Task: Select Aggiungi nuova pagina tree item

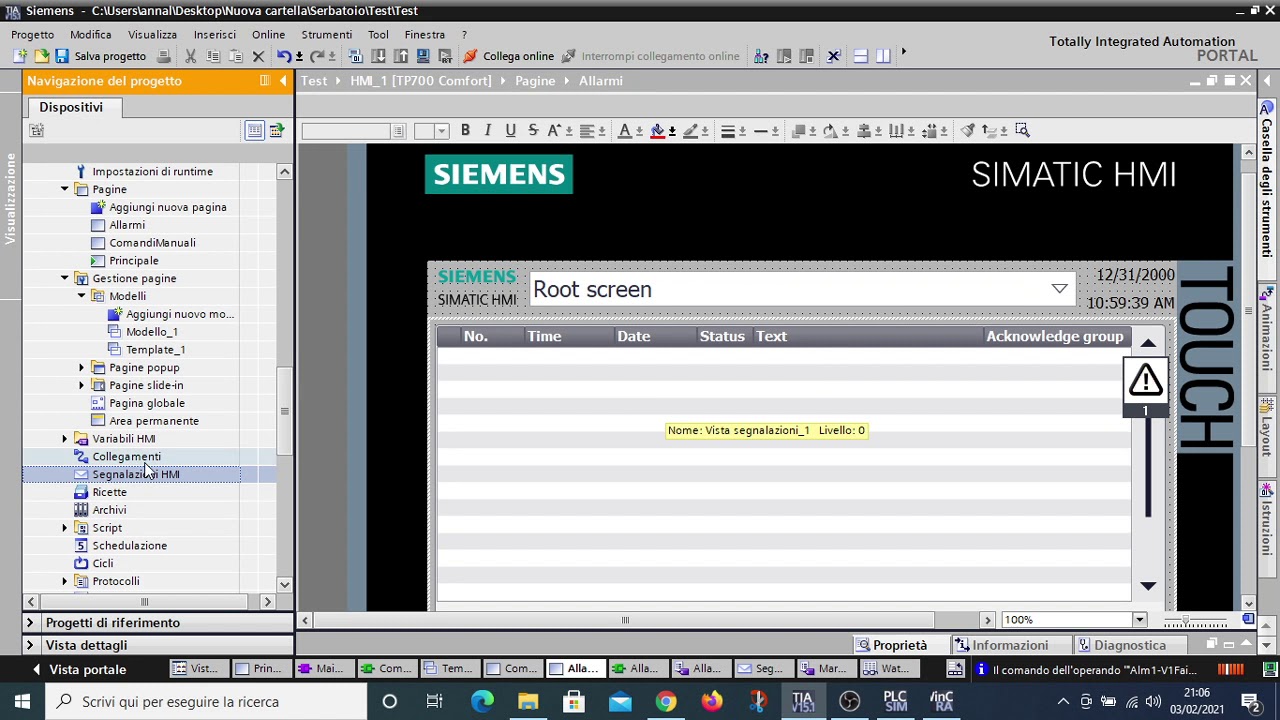Action: [x=168, y=207]
